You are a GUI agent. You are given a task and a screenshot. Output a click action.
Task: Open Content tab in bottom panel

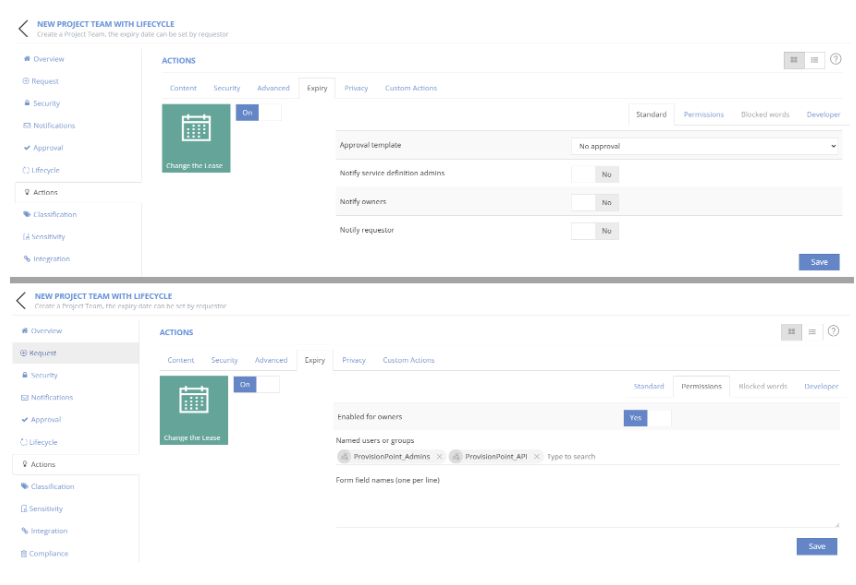(x=181, y=360)
